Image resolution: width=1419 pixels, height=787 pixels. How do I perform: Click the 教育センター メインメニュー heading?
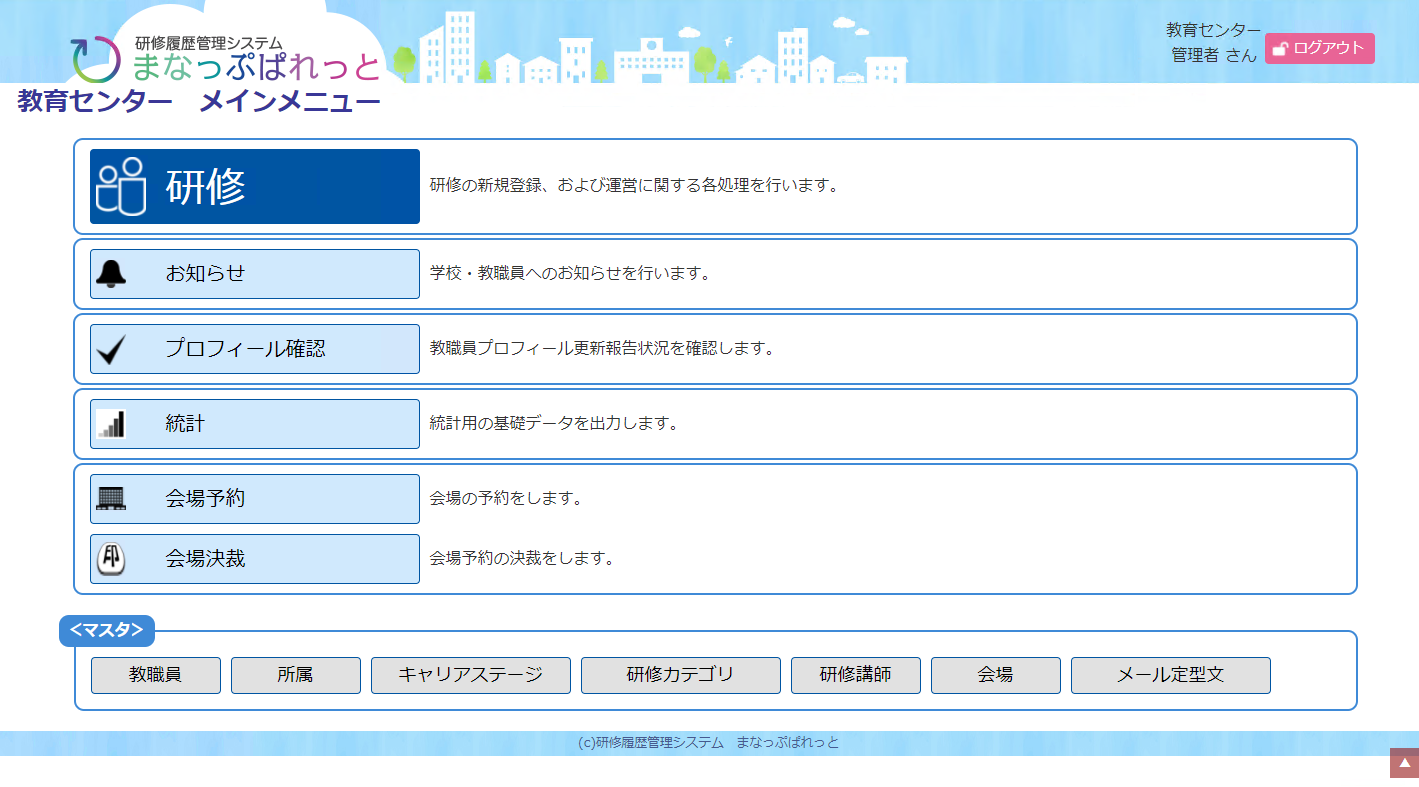tap(199, 102)
